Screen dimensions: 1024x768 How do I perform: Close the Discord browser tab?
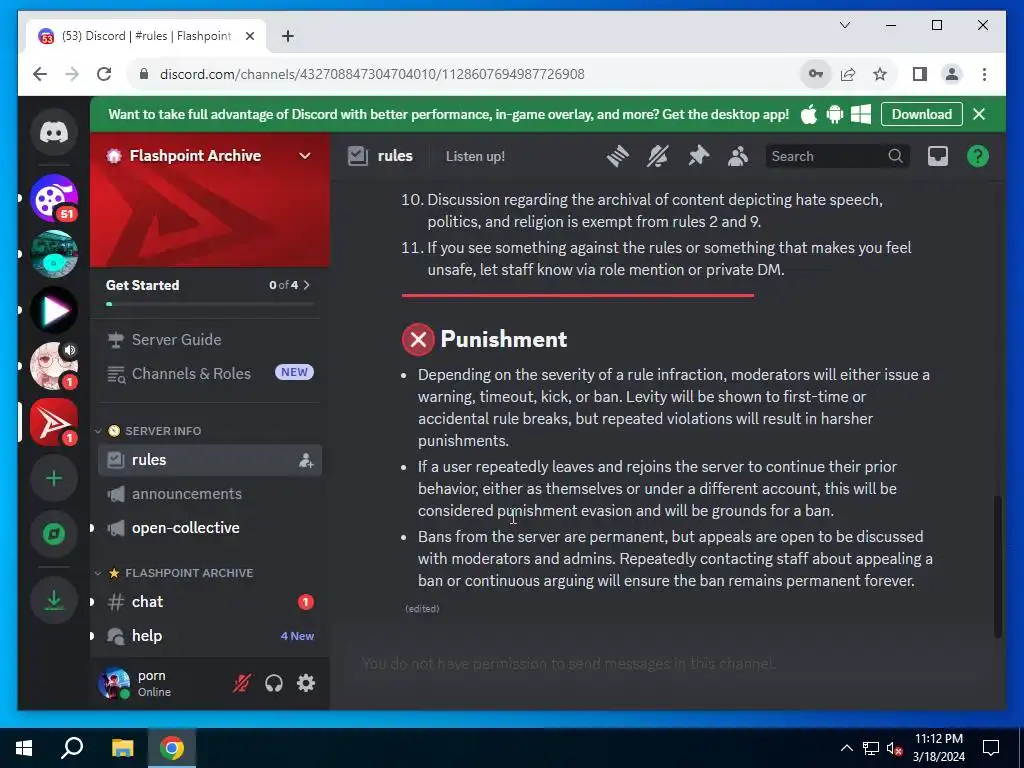tap(249, 36)
